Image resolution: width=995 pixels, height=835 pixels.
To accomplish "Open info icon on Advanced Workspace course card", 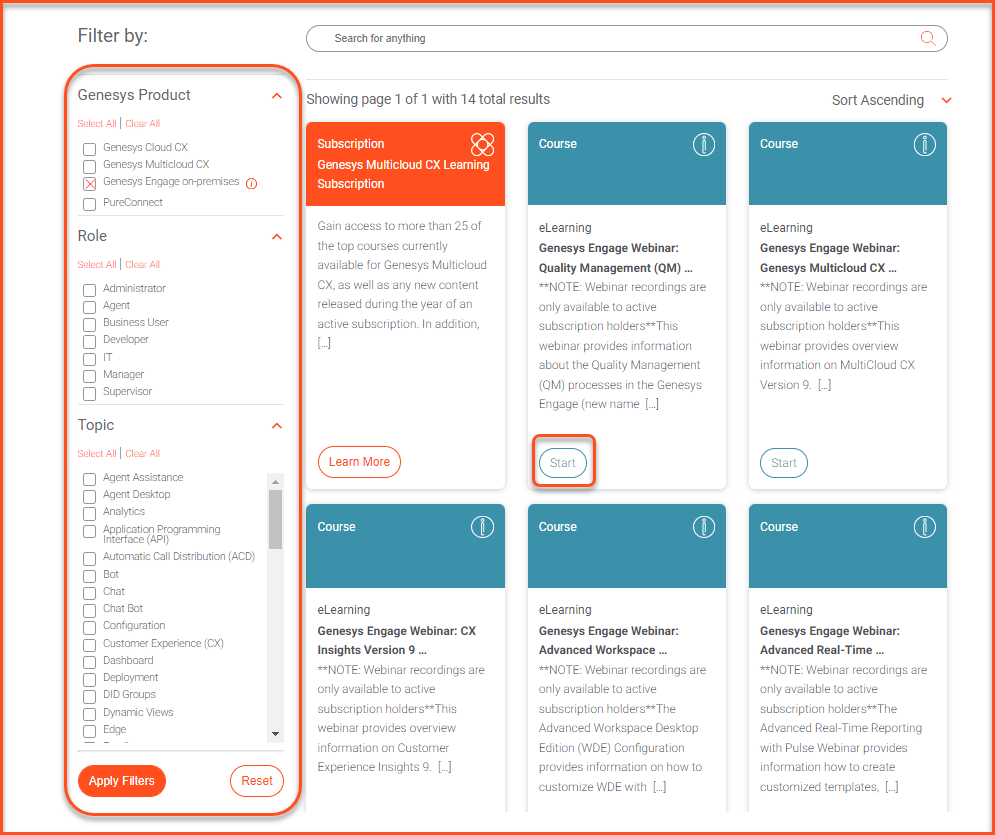I will (x=703, y=527).
